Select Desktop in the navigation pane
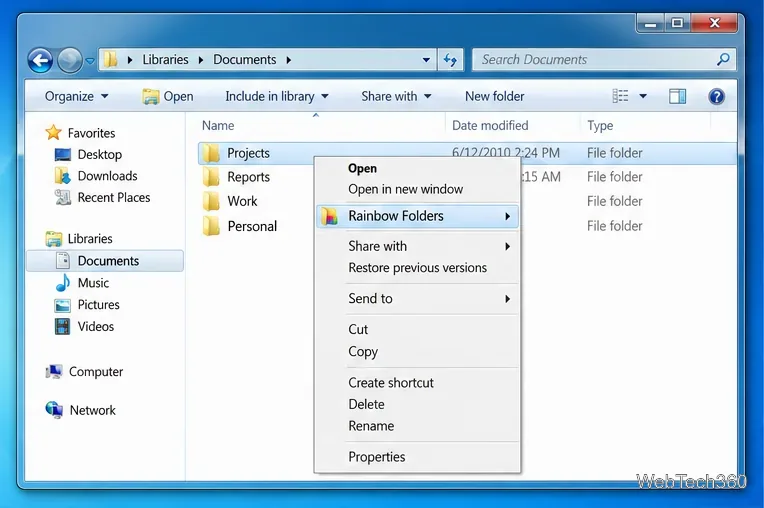The width and height of the screenshot is (764, 508). [99, 154]
